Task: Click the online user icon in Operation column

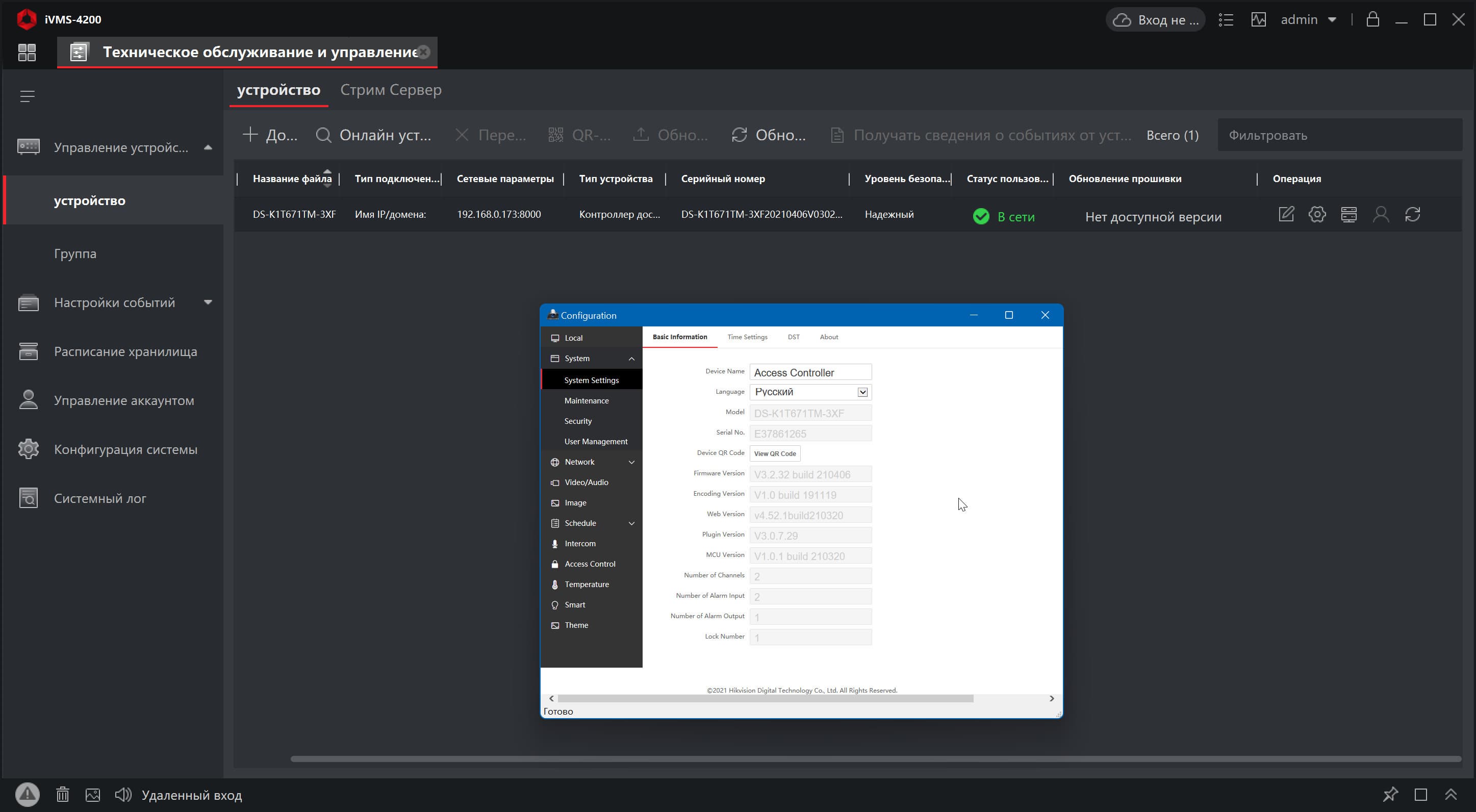Action: [x=1381, y=214]
